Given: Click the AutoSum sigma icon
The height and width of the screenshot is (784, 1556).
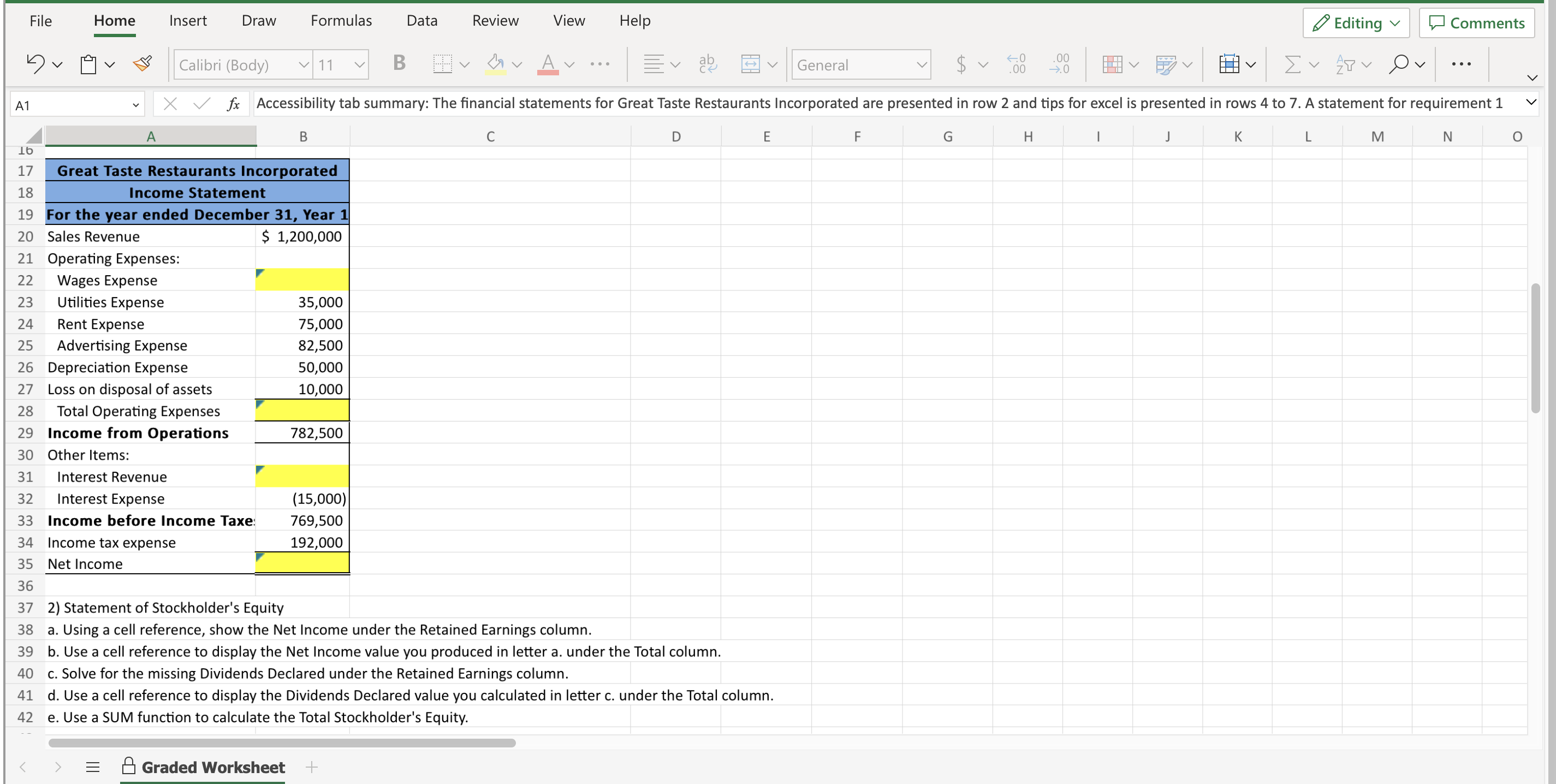Looking at the screenshot, I should (x=1294, y=64).
